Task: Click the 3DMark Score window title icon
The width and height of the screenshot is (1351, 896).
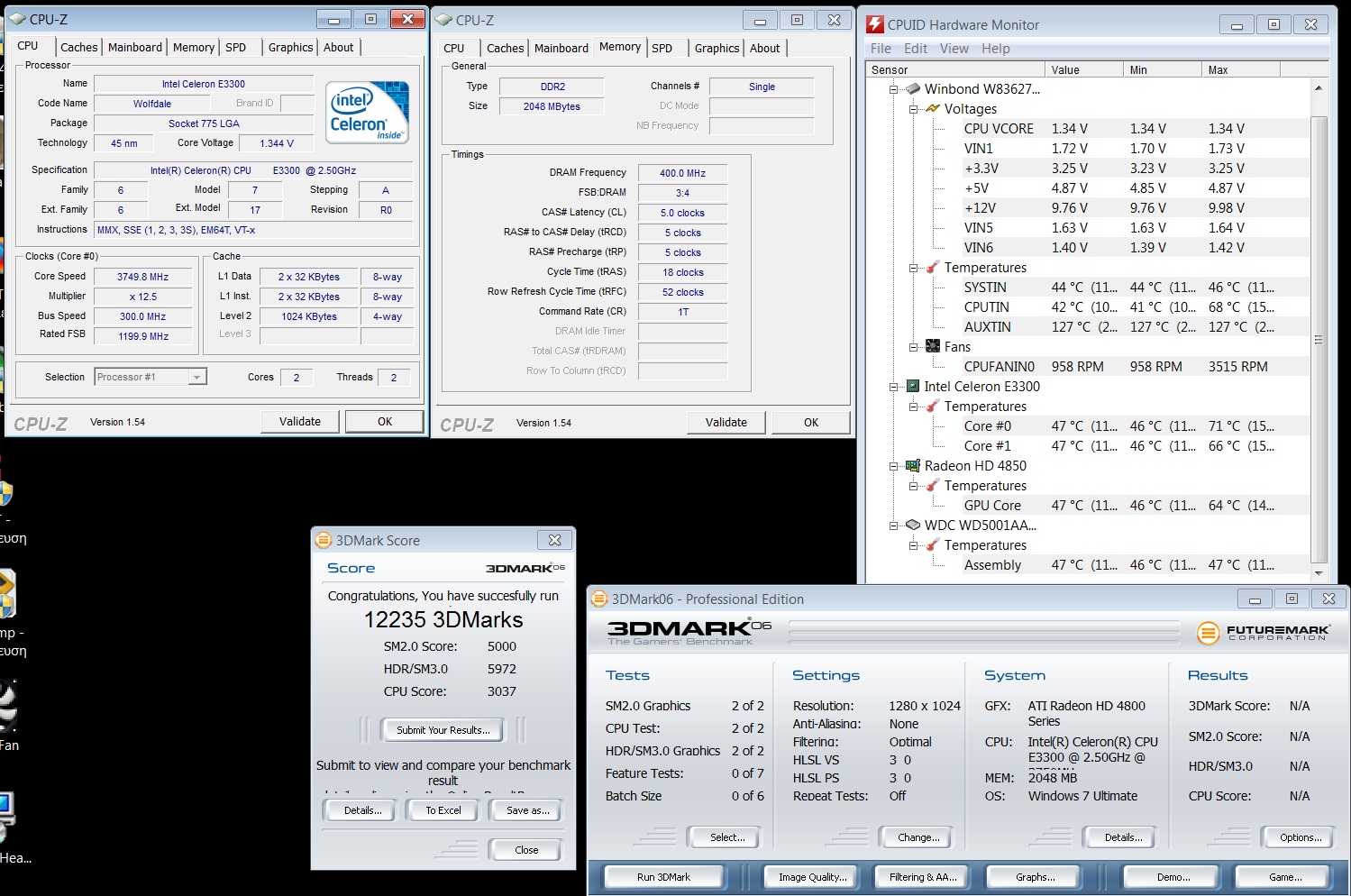Action: click(324, 540)
